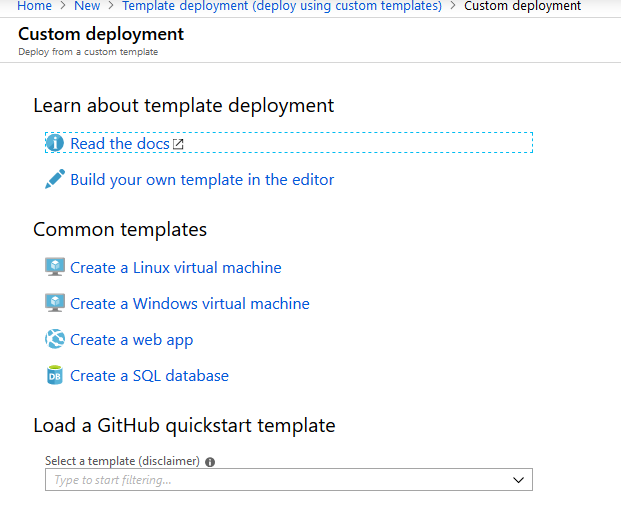Choose Create a Linux virtual machine
Image resolution: width=621 pixels, height=508 pixels.
176,268
